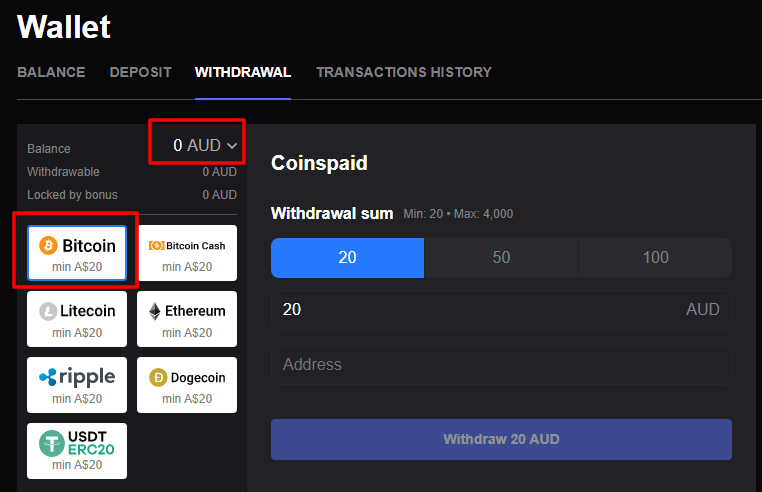Click the chevron next to 0 AUD

click(x=233, y=146)
